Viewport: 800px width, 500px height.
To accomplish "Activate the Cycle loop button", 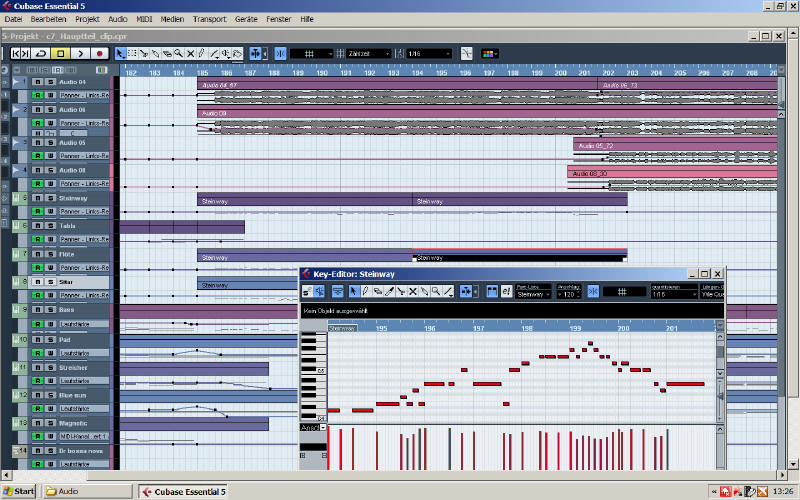I will coord(40,53).
